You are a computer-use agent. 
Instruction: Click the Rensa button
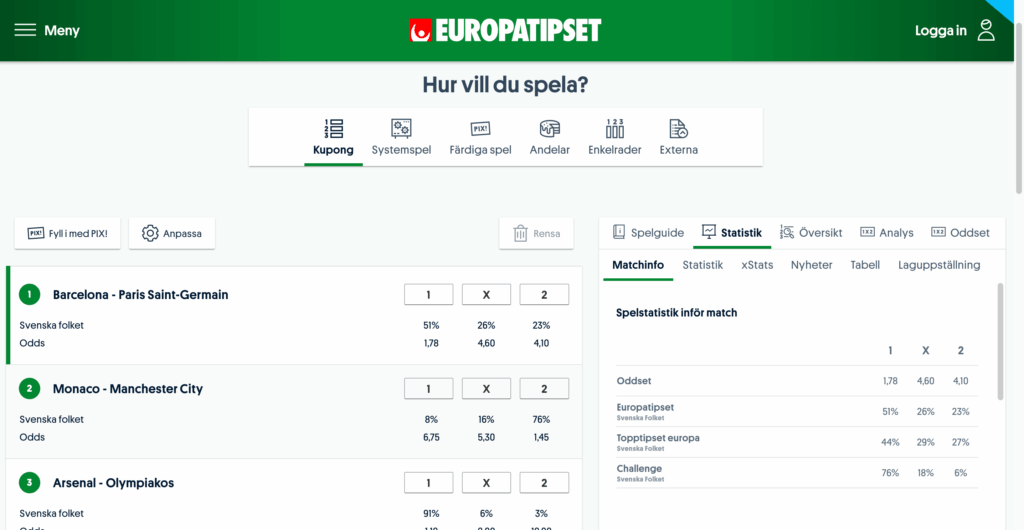536,233
